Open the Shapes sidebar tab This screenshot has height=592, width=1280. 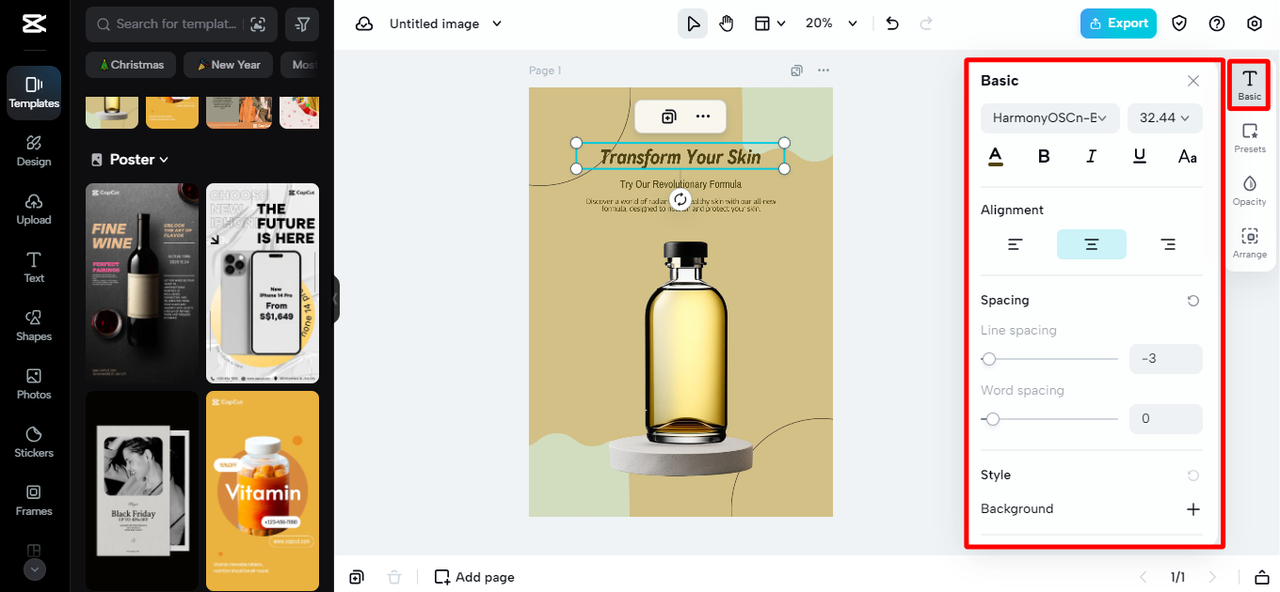click(34, 325)
